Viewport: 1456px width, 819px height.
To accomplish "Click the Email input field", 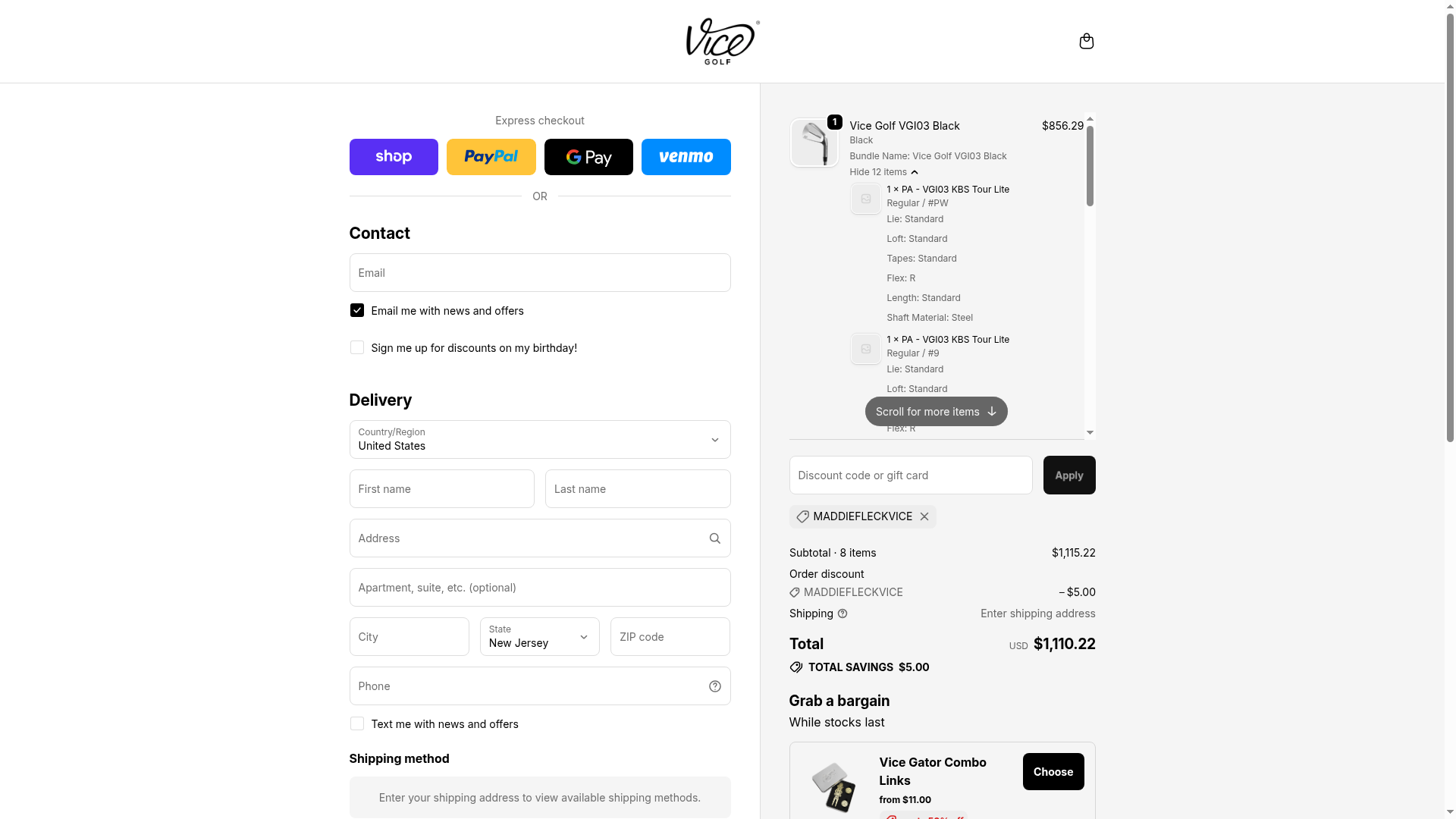I will pos(539,273).
